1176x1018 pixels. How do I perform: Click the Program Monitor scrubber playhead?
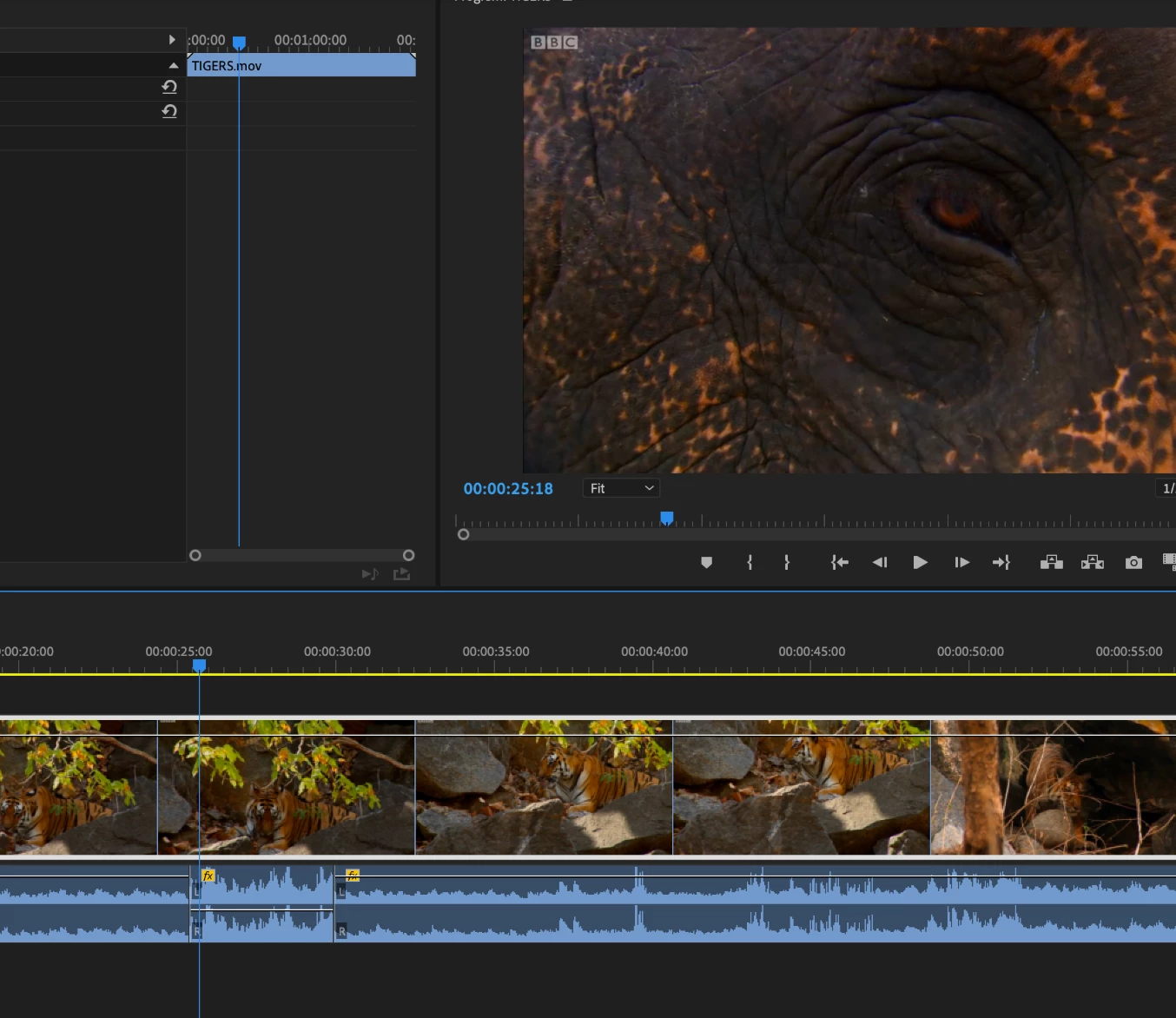click(666, 519)
